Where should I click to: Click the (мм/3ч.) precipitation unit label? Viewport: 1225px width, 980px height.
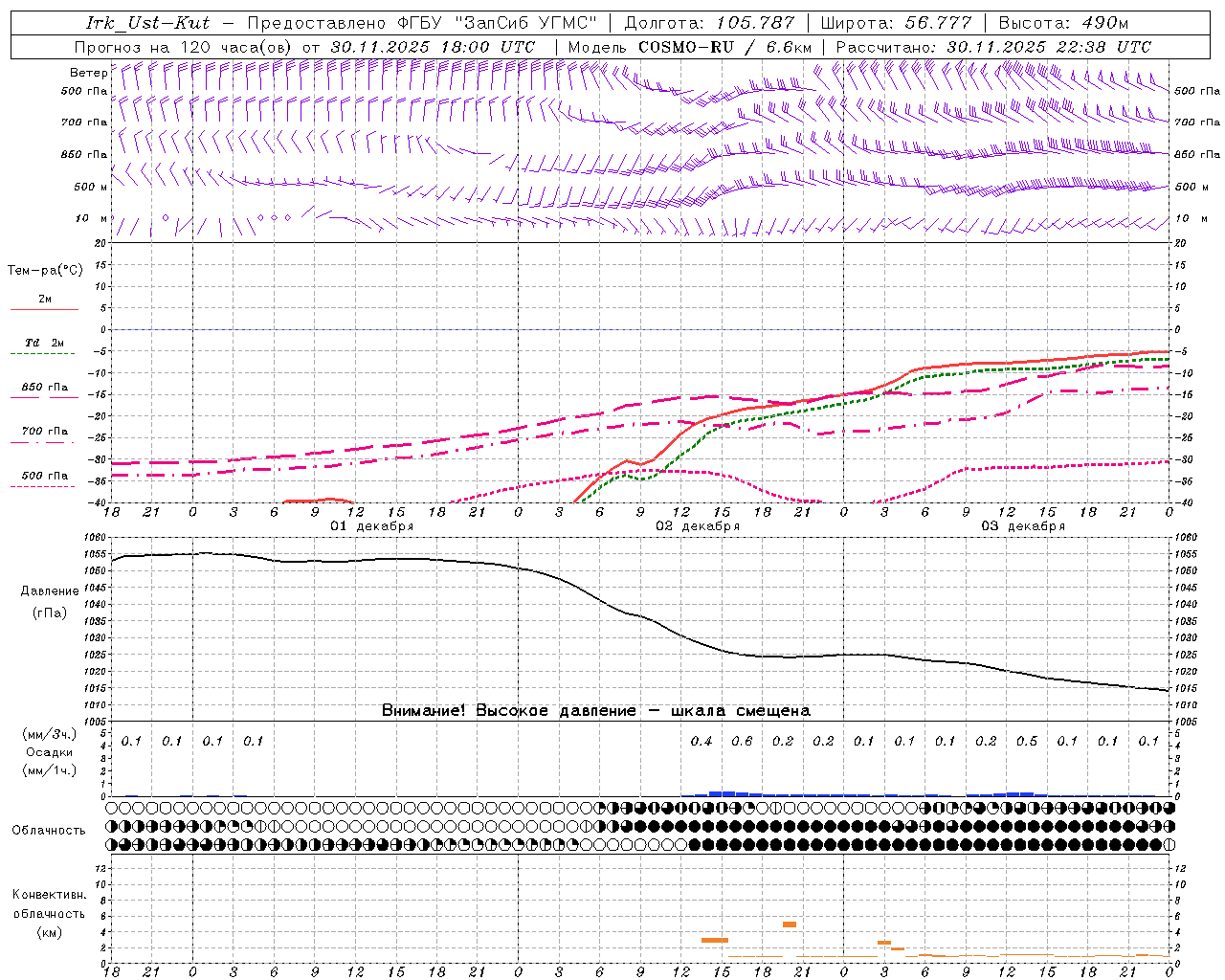[x=50, y=734]
